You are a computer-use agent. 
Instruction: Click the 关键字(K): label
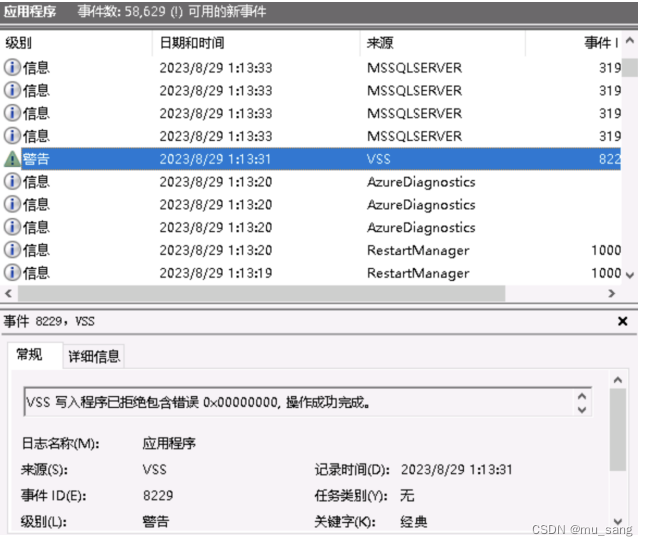point(345,522)
